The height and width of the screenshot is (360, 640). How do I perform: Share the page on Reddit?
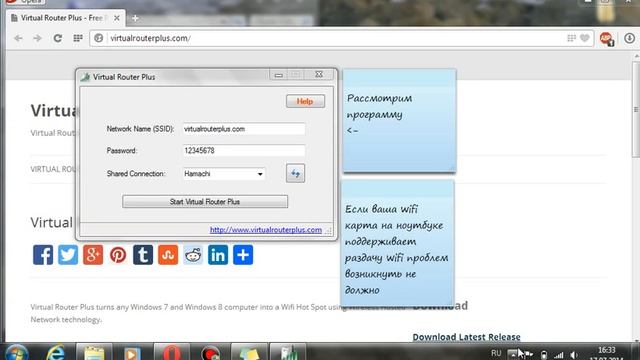coord(193,255)
